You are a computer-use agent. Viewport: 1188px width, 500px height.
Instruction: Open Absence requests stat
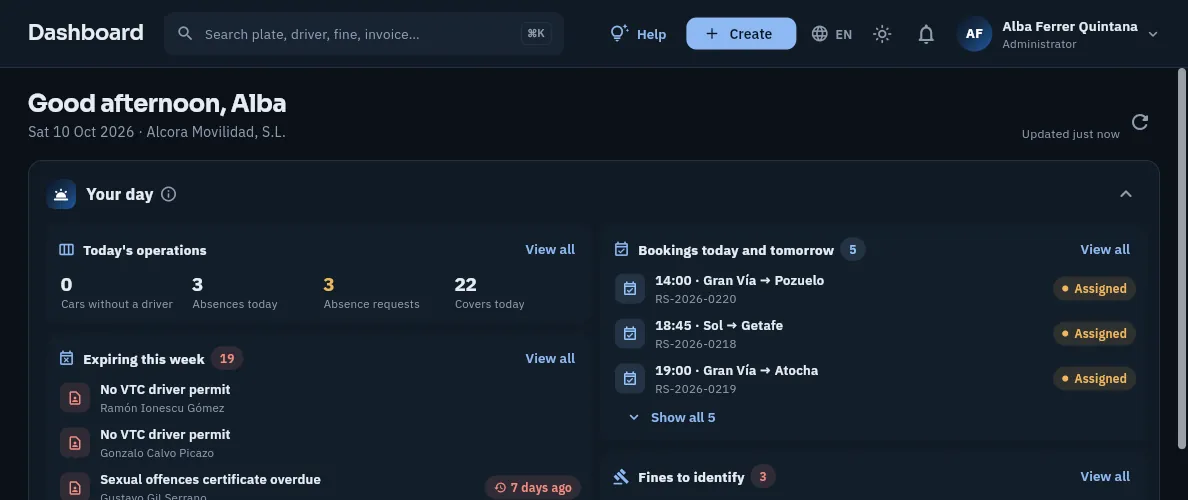click(x=371, y=293)
